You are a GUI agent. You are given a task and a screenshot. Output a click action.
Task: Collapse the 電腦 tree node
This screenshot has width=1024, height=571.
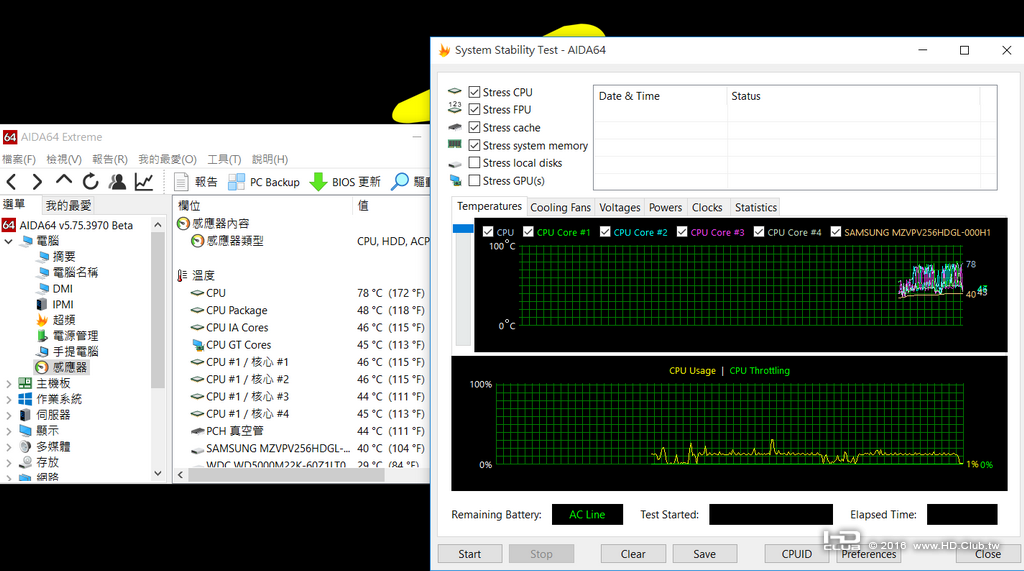[x=8, y=241]
